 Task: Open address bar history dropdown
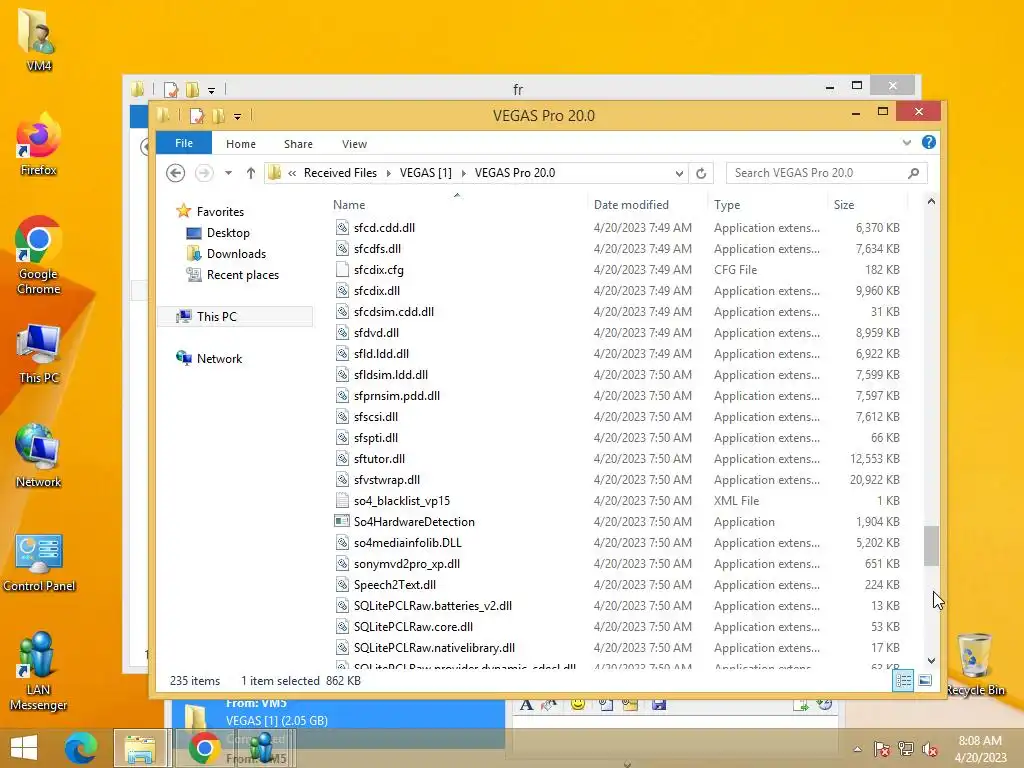click(679, 173)
